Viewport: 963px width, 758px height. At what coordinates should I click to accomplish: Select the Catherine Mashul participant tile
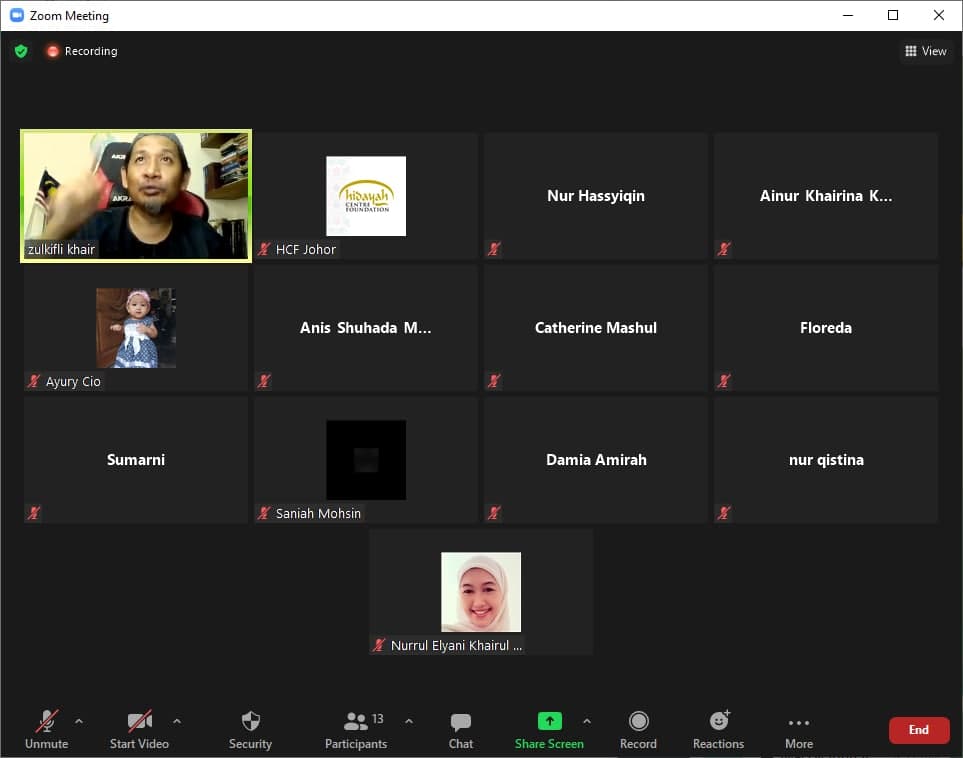point(596,328)
